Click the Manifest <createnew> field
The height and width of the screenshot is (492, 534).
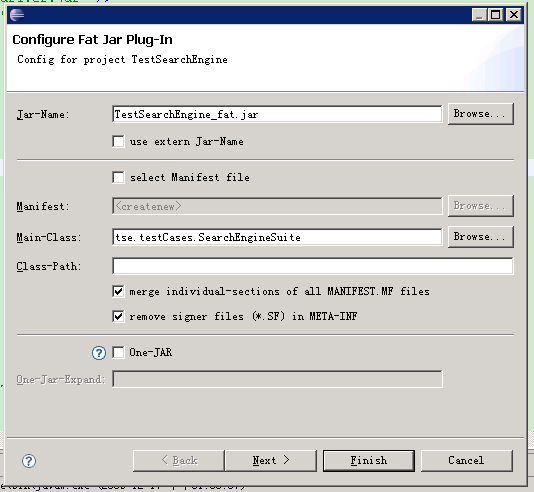pyautogui.click(x=277, y=206)
